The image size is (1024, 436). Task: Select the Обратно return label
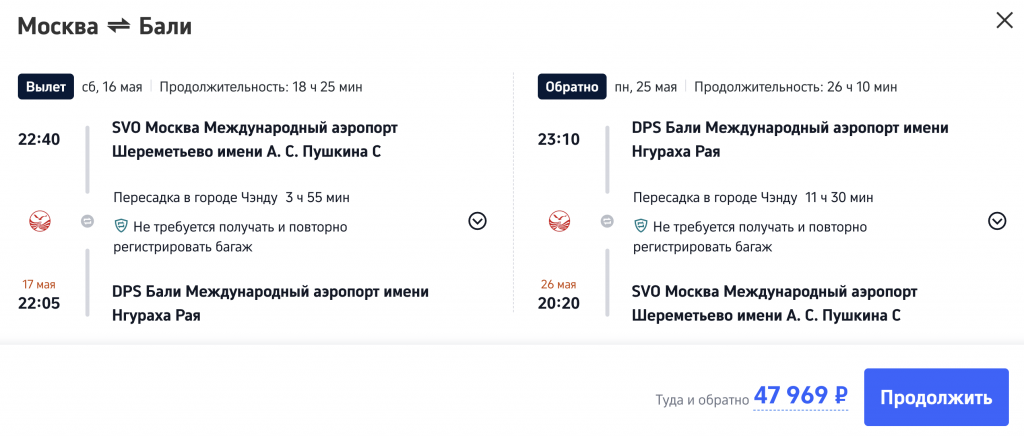click(572, 87)
